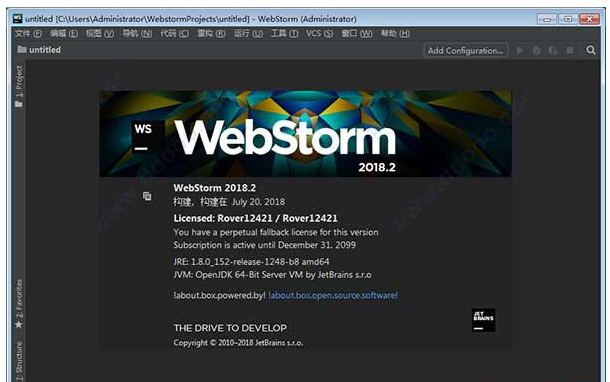Click the Copyright JetBrains s.r.o. line
The width and height of the screenshot is (610, 382).
point(238,343)
